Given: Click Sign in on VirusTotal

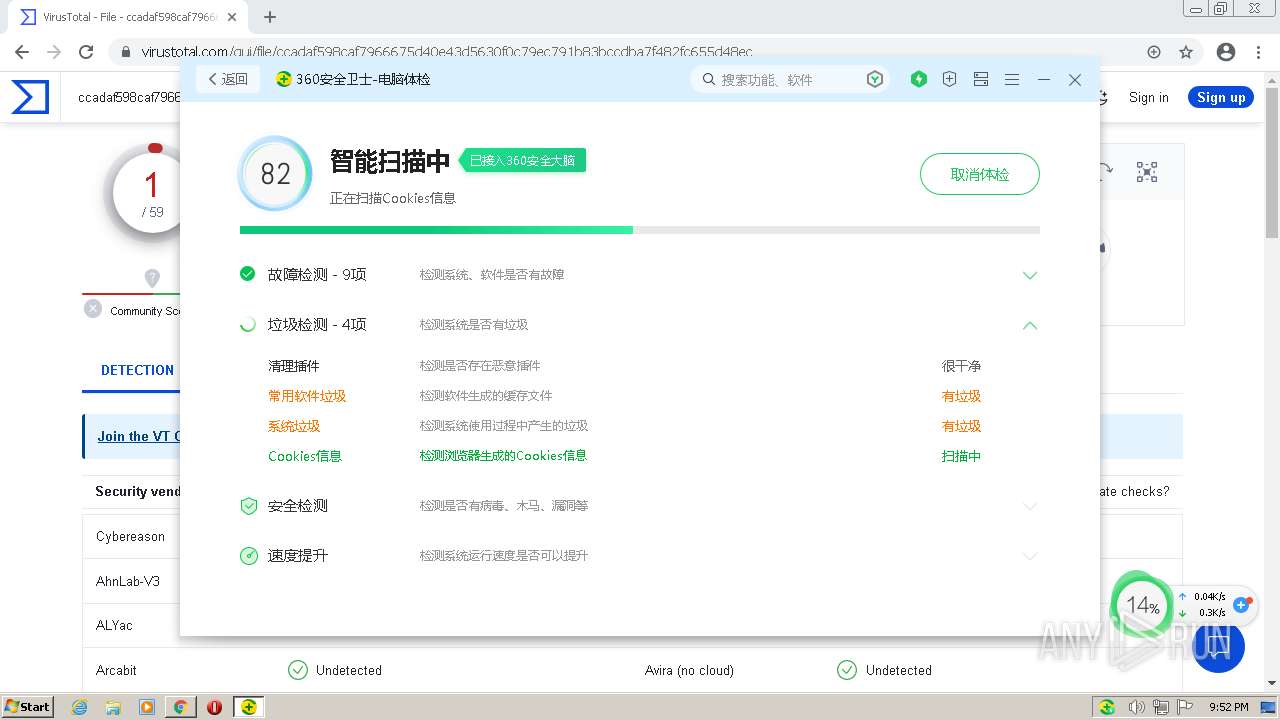Looking at the screenshot, I should 1148,97.
